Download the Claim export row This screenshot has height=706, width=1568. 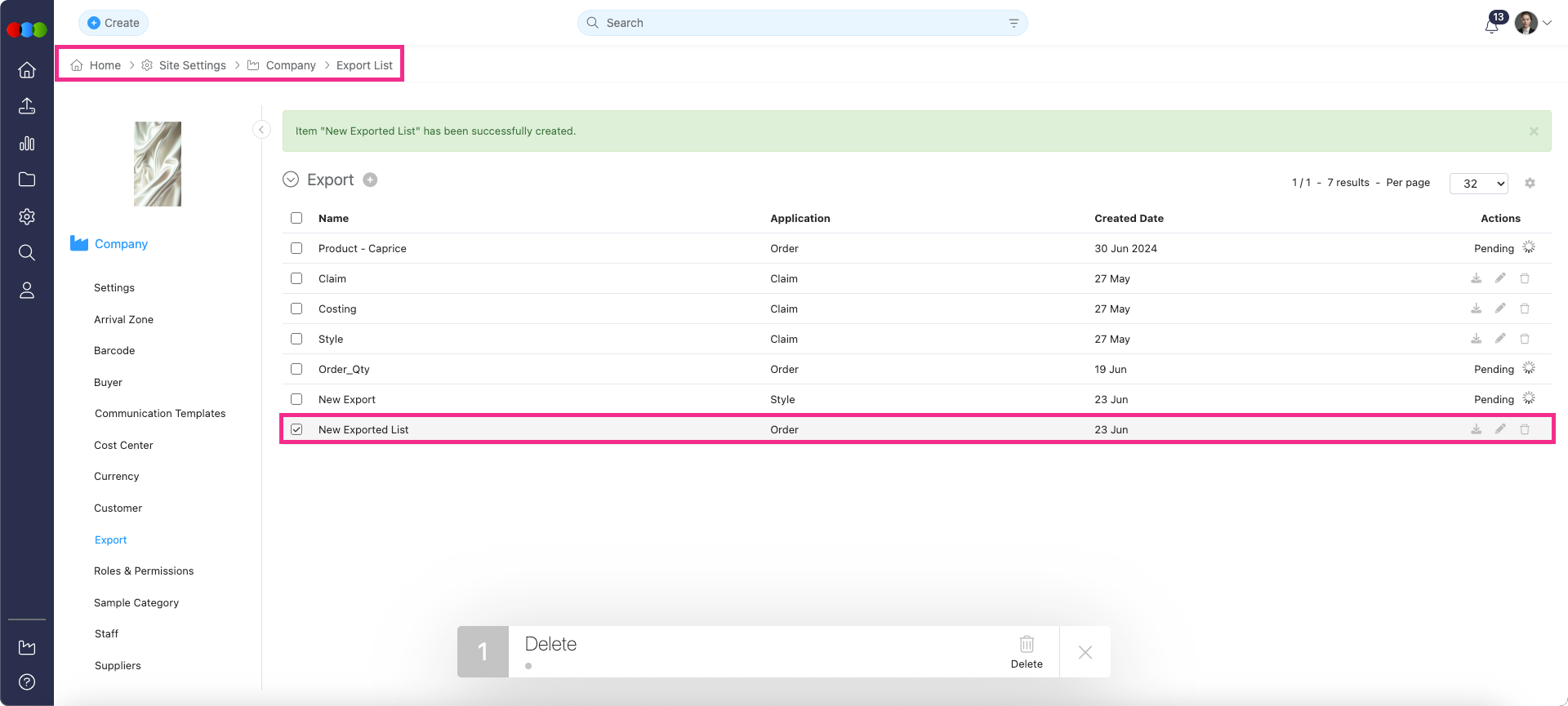(1477, 278)
